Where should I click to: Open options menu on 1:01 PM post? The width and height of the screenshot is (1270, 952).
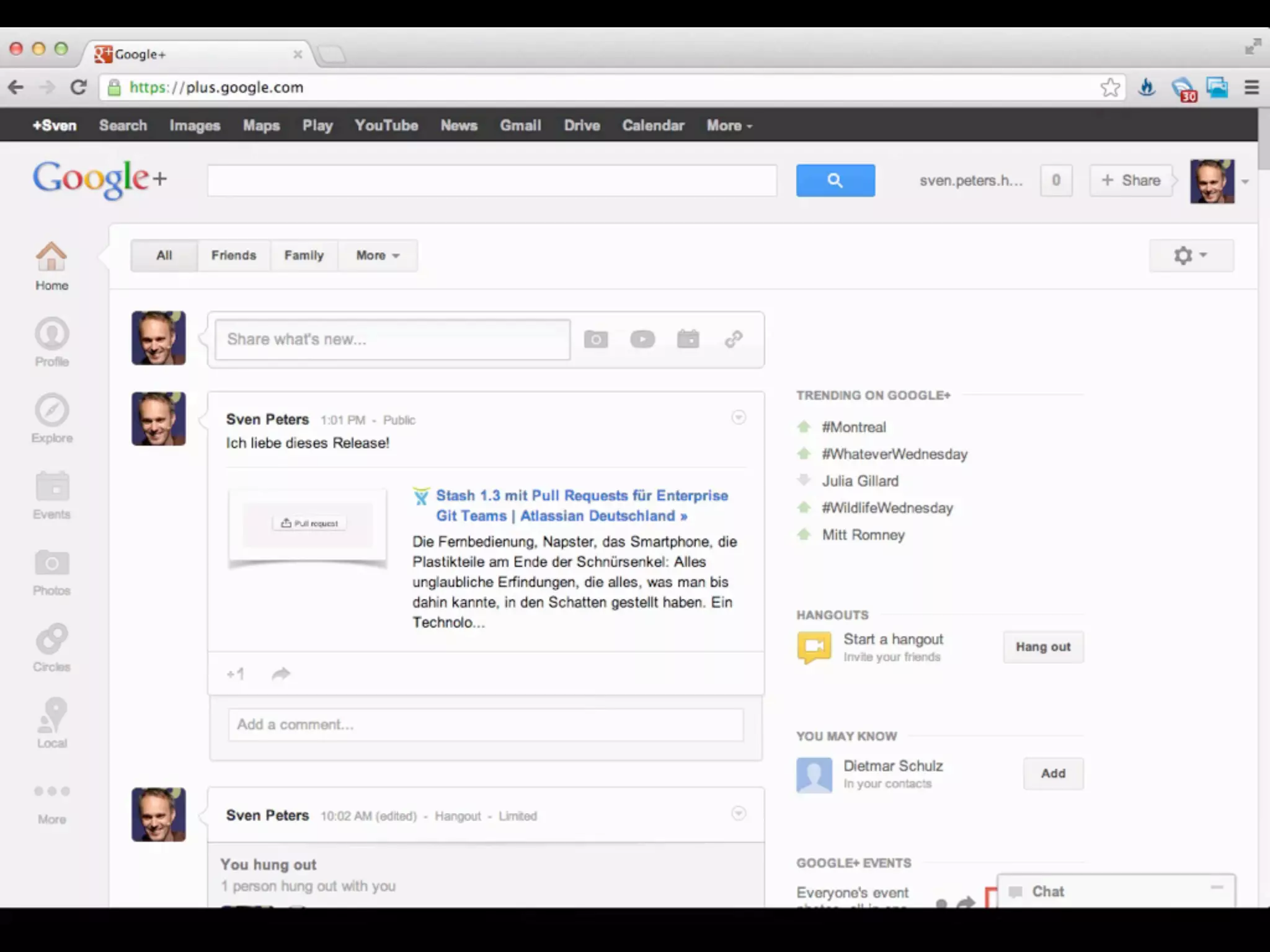tap(738, 417)
